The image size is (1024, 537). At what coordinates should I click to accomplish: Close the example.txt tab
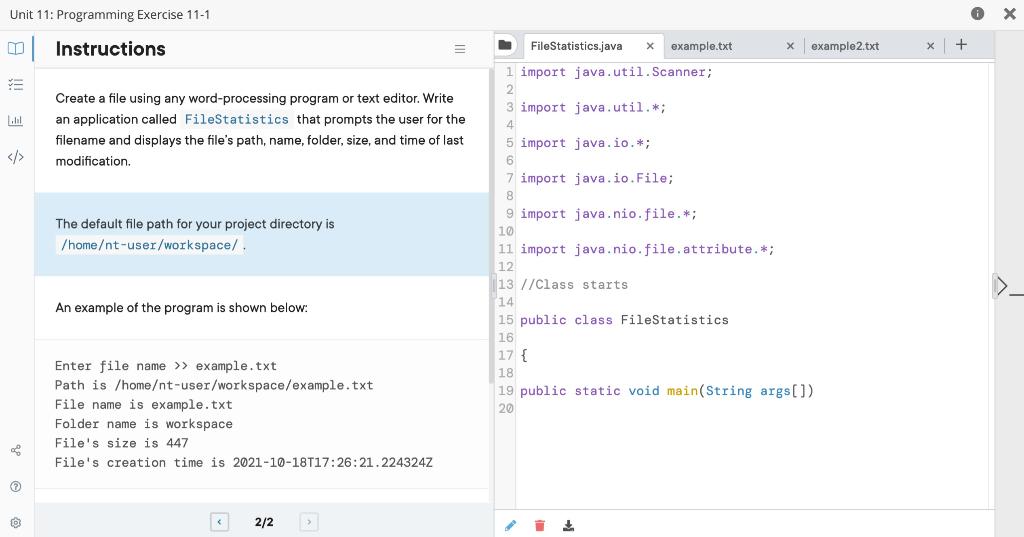click(790, 46)
